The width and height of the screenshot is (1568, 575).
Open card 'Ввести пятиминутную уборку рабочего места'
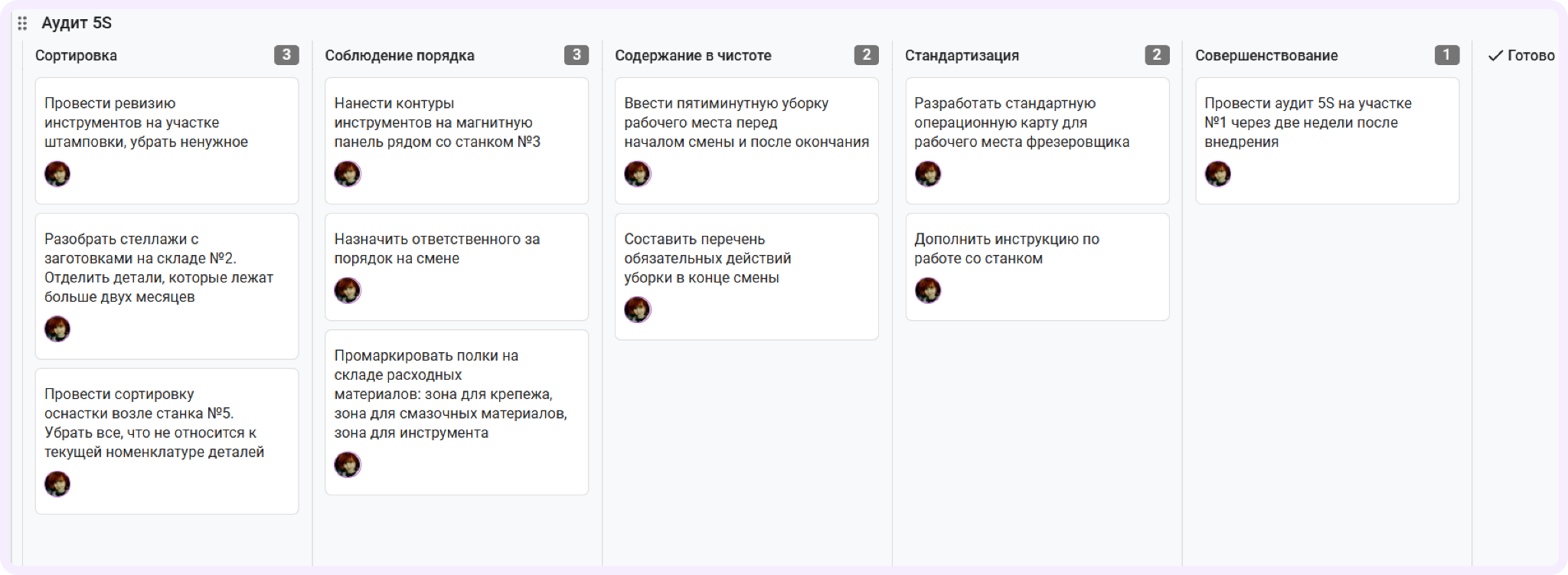pyautogui.click(x=746, y=141)
